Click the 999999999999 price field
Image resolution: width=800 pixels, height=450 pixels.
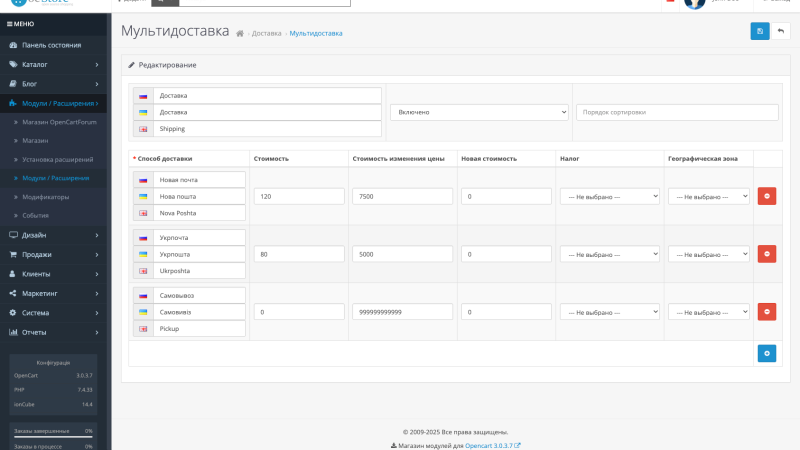[402, 312]
